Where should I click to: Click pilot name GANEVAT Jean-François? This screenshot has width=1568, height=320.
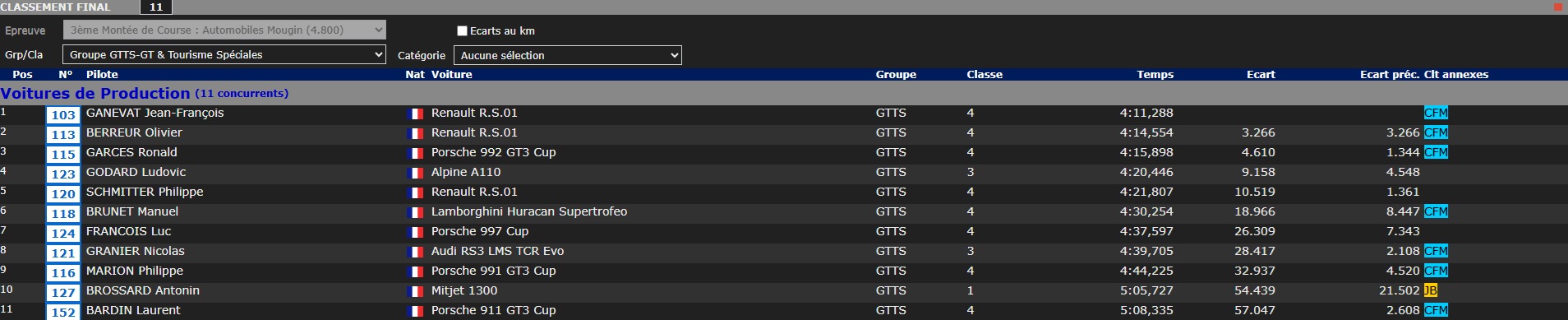[154, 113]
